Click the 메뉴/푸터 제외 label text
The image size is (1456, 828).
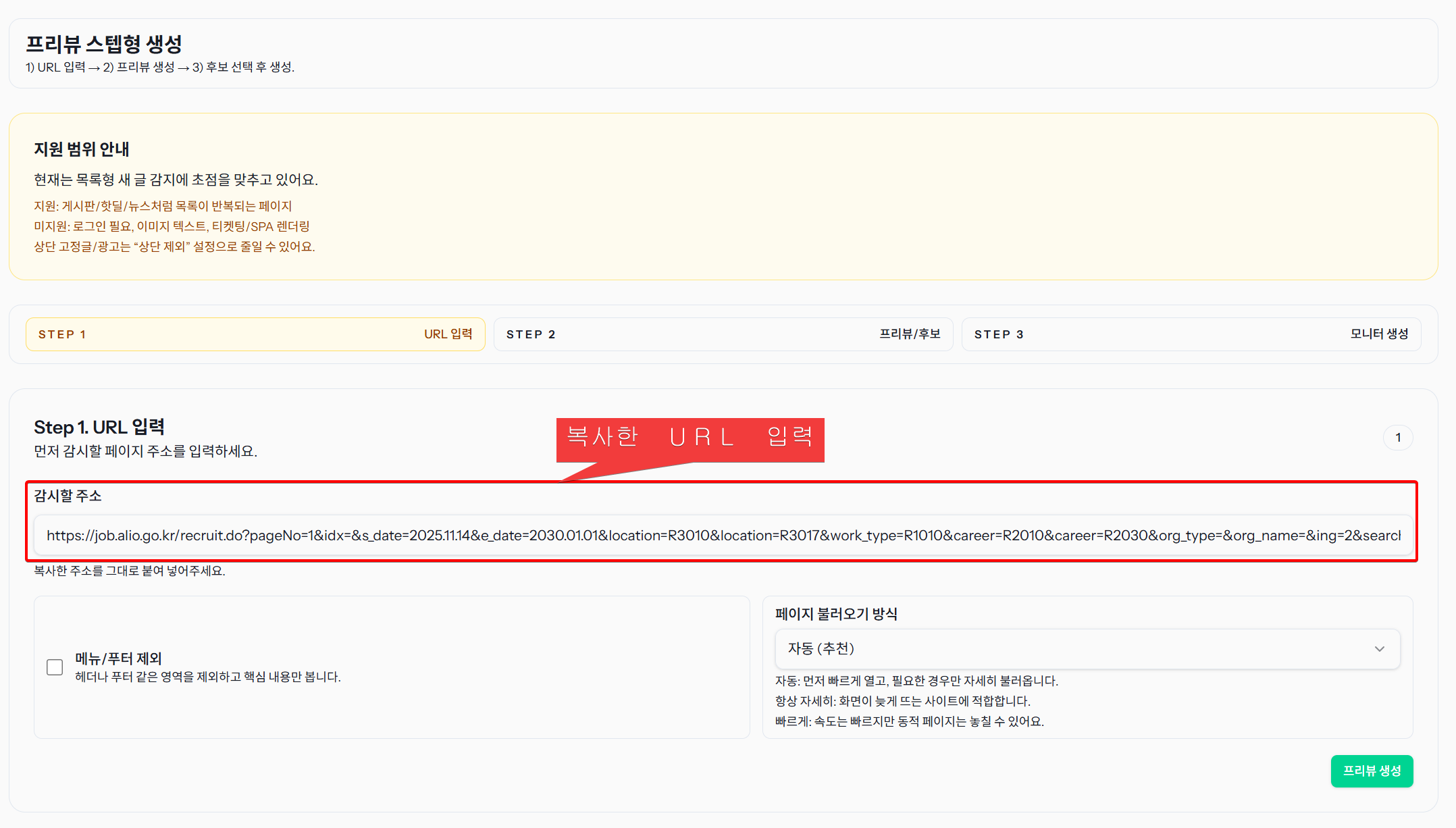118,658
